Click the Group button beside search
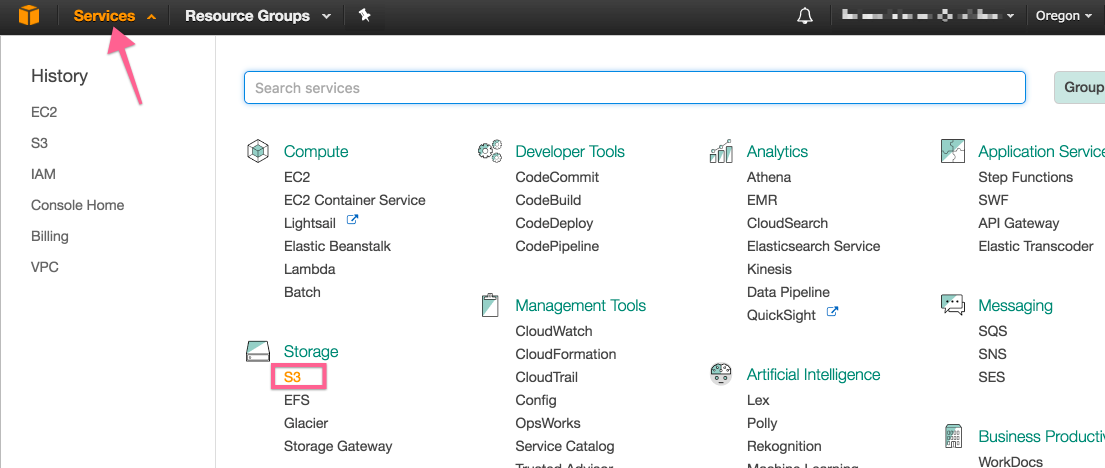Viewport: 1105px width, 468px height. click(x=1081, y=88)
